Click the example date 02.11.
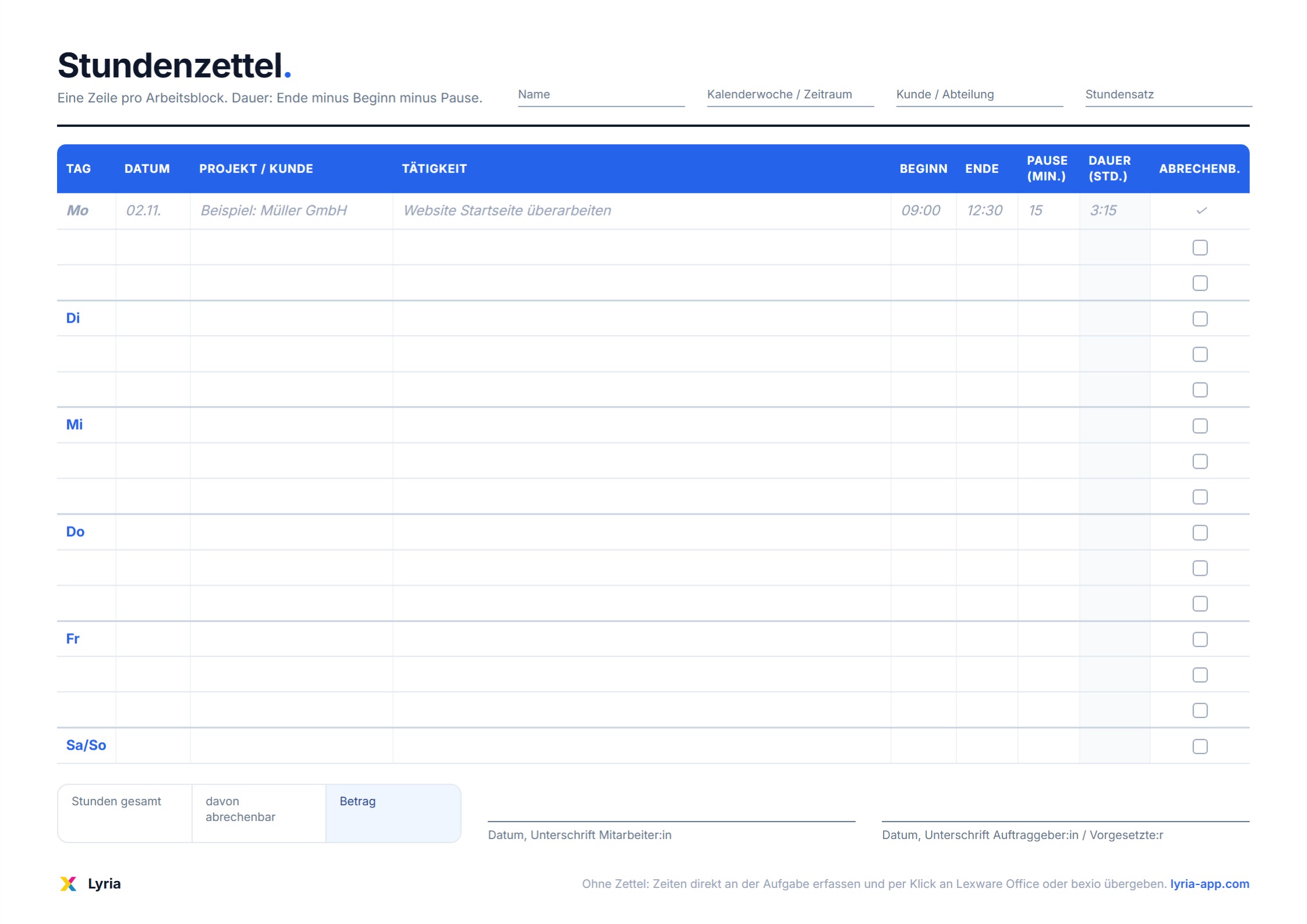 (143, 211)
